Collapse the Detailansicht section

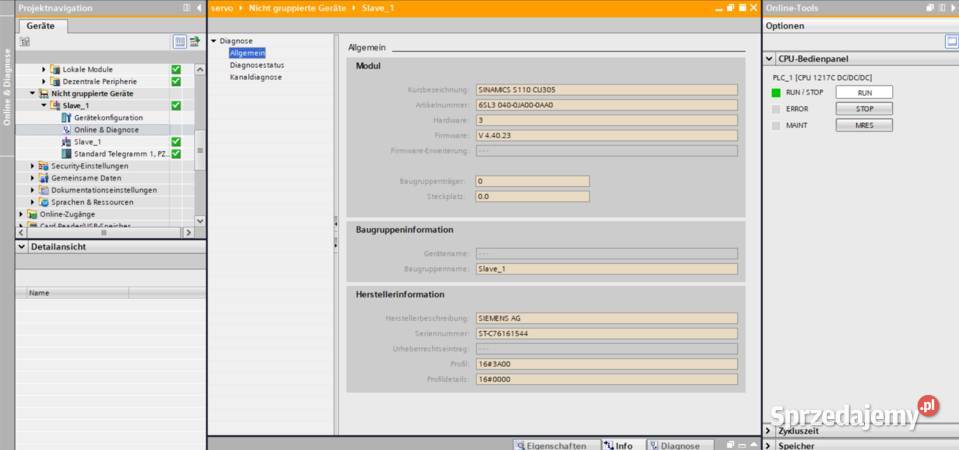(x=23, y=247)
